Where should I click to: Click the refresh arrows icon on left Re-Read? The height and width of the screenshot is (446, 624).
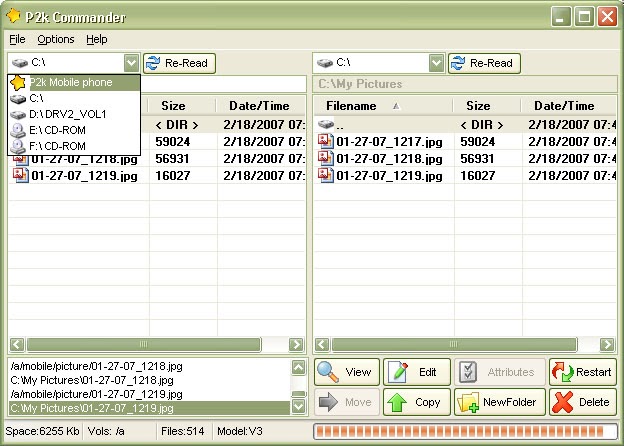pyautogui.click(x=153, y=63)
